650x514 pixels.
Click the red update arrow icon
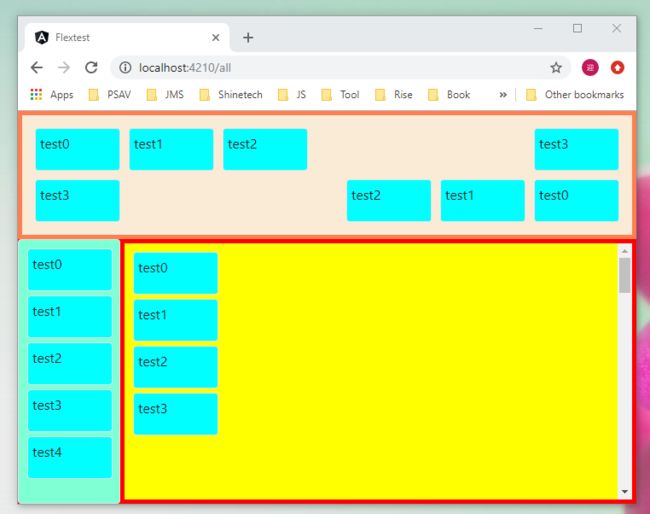[617, 68]
